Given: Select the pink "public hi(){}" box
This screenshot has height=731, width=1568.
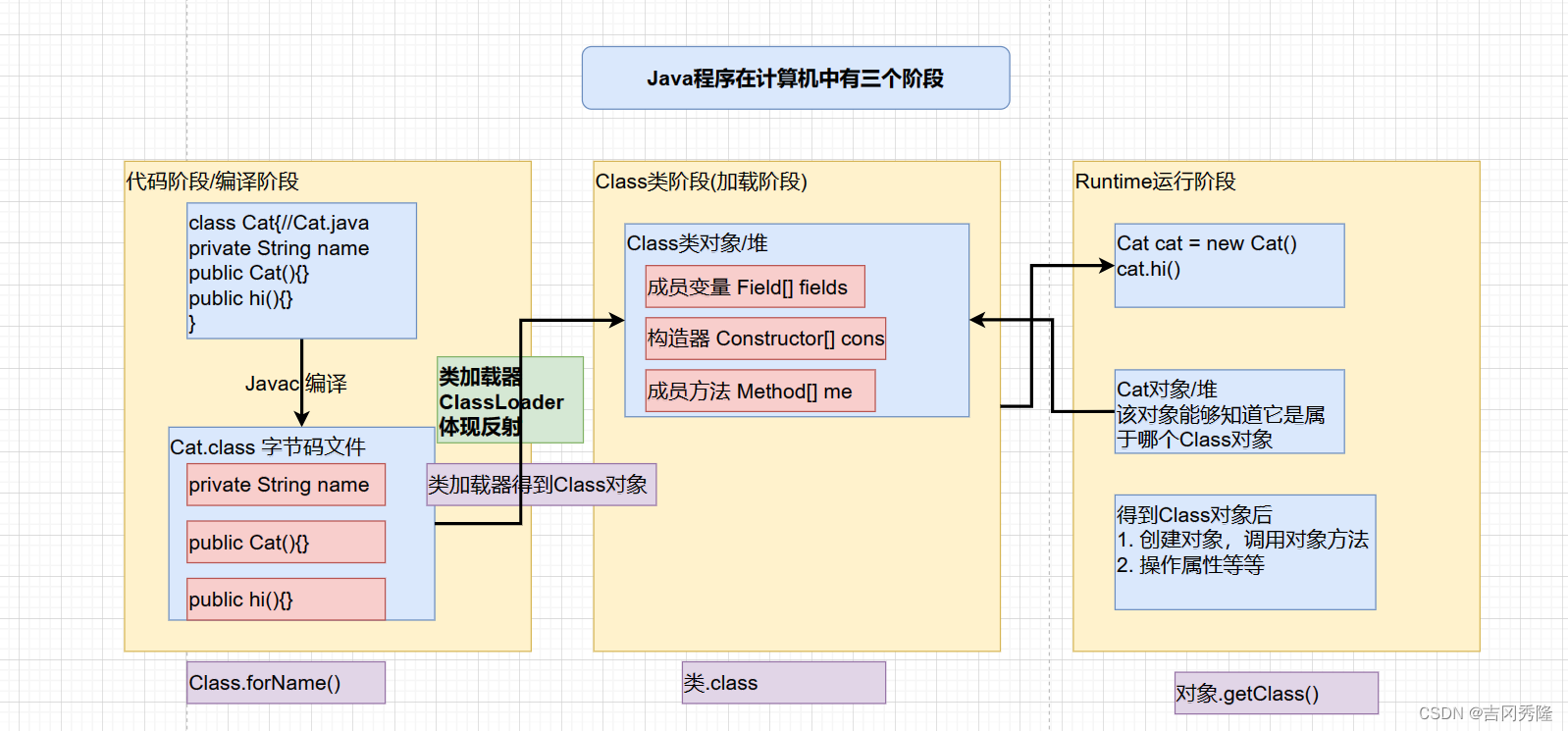Looking at the screenshot, I should coord(286,599).
